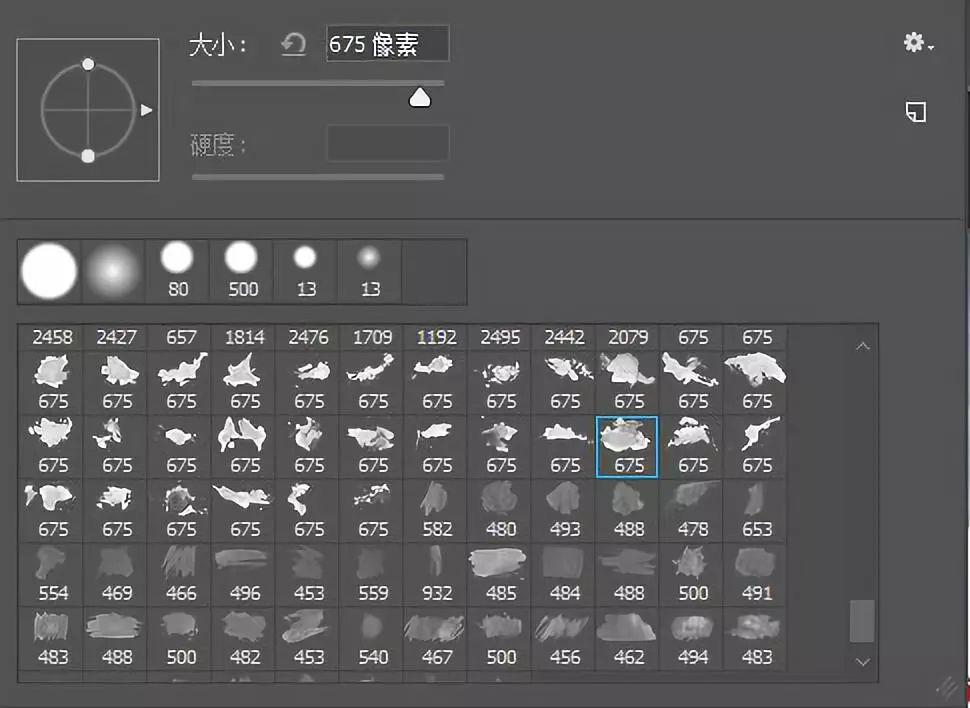Click the brush size label 1709
Screen dimensions: 970x708
click(373, 337)
